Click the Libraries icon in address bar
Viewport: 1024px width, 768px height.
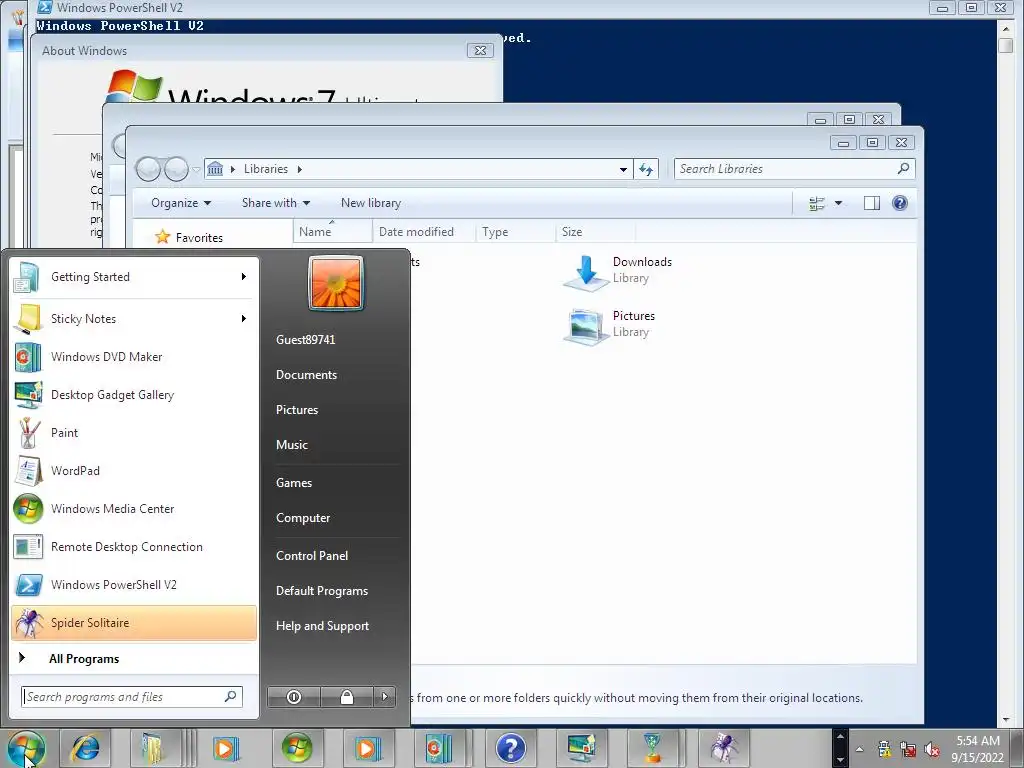[x=215, y=169]
